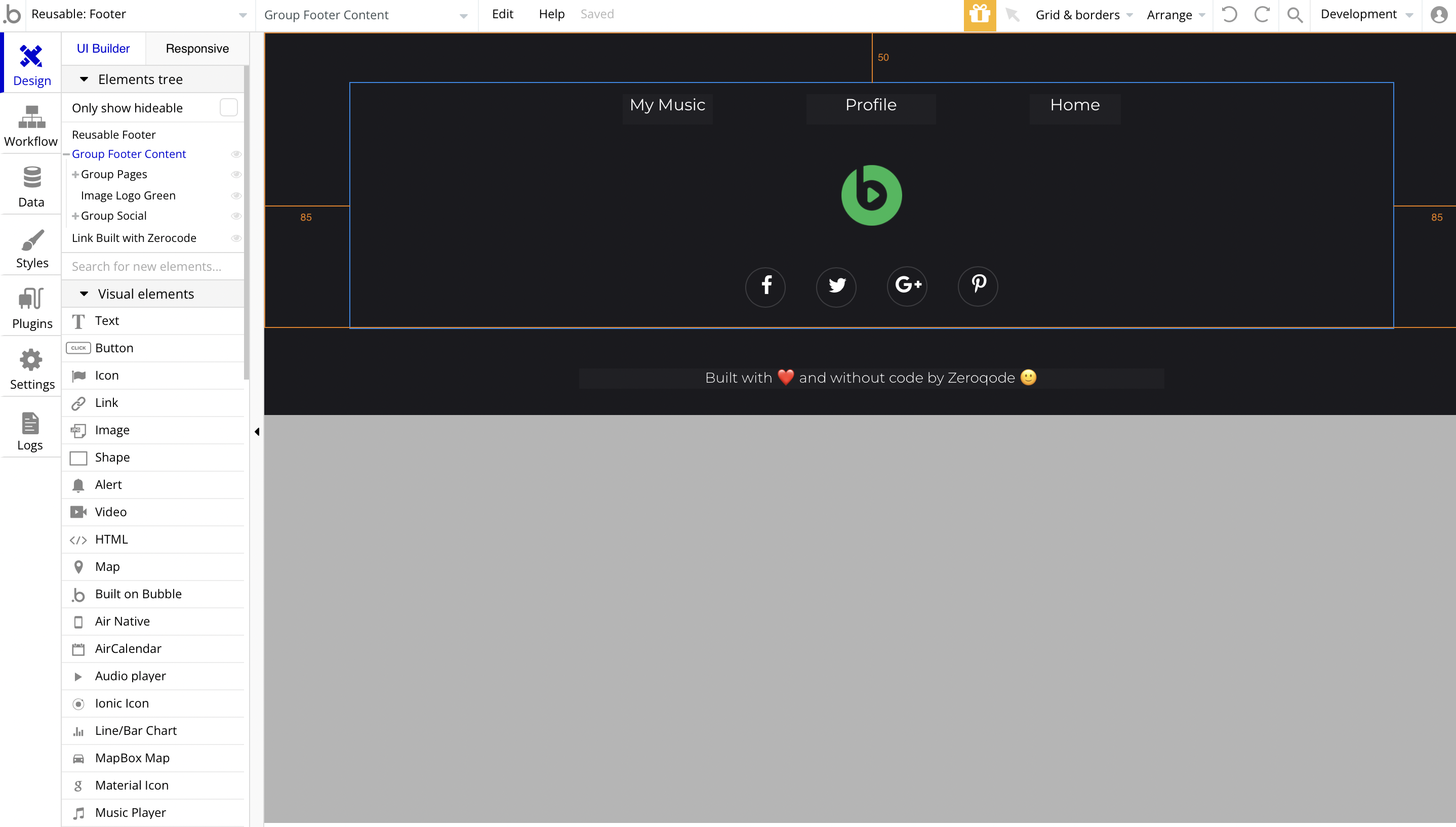Open the Grid & borders dropdown
The height and width of the screenshot is (827, 1456).
(x=1083, y=15)
